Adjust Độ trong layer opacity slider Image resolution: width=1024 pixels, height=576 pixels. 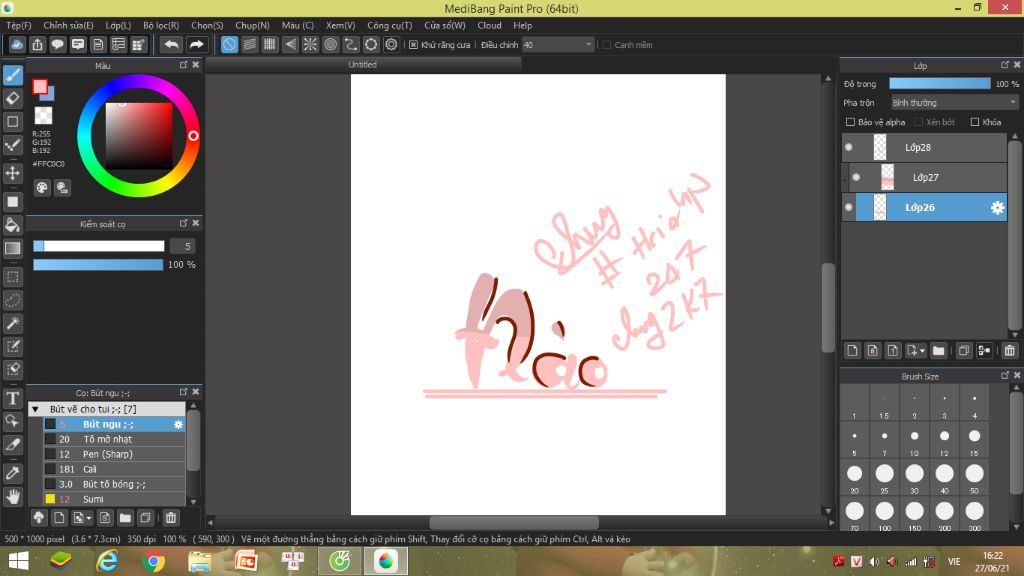(x=939, y=84)
